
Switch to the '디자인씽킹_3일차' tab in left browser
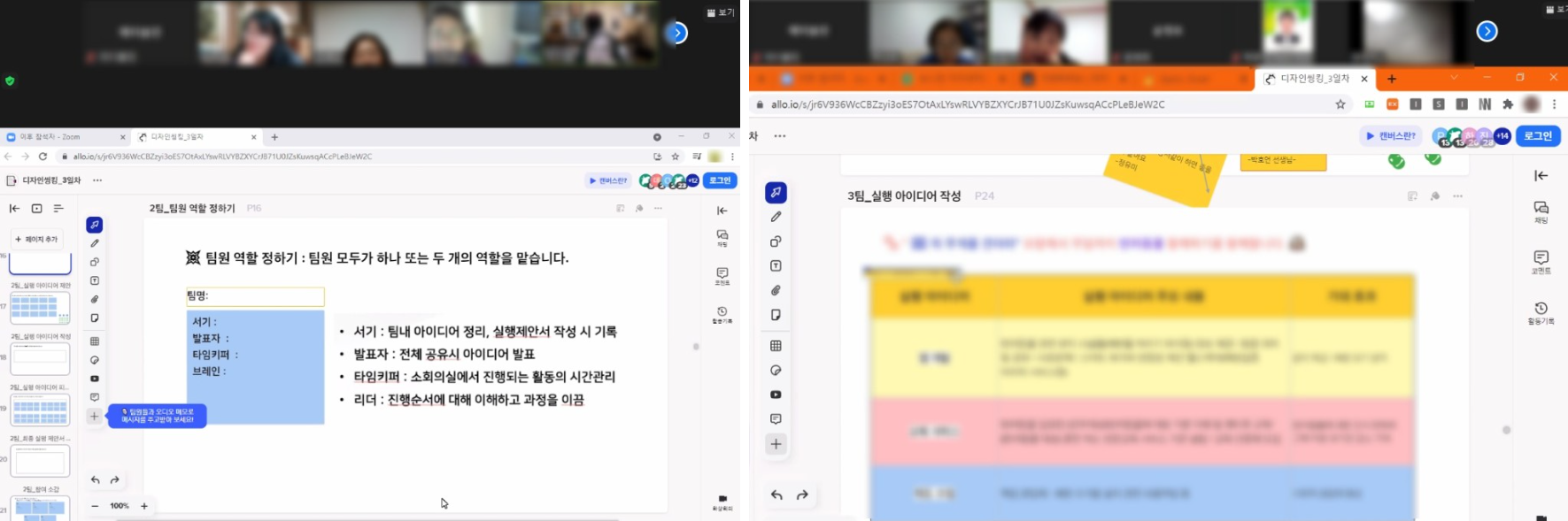[x=197, y=137]
